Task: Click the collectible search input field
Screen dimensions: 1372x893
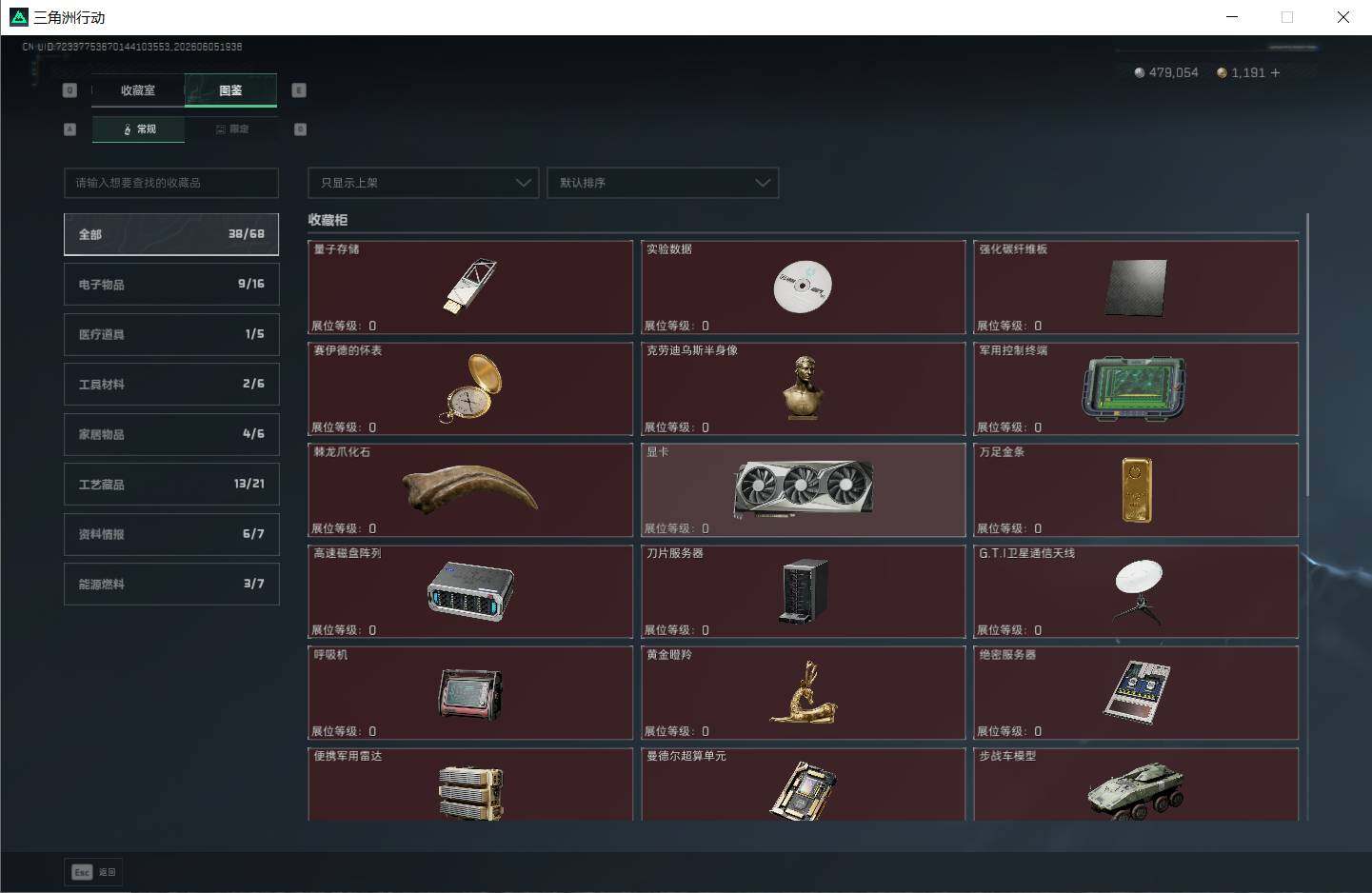Action: pos(171,183)
